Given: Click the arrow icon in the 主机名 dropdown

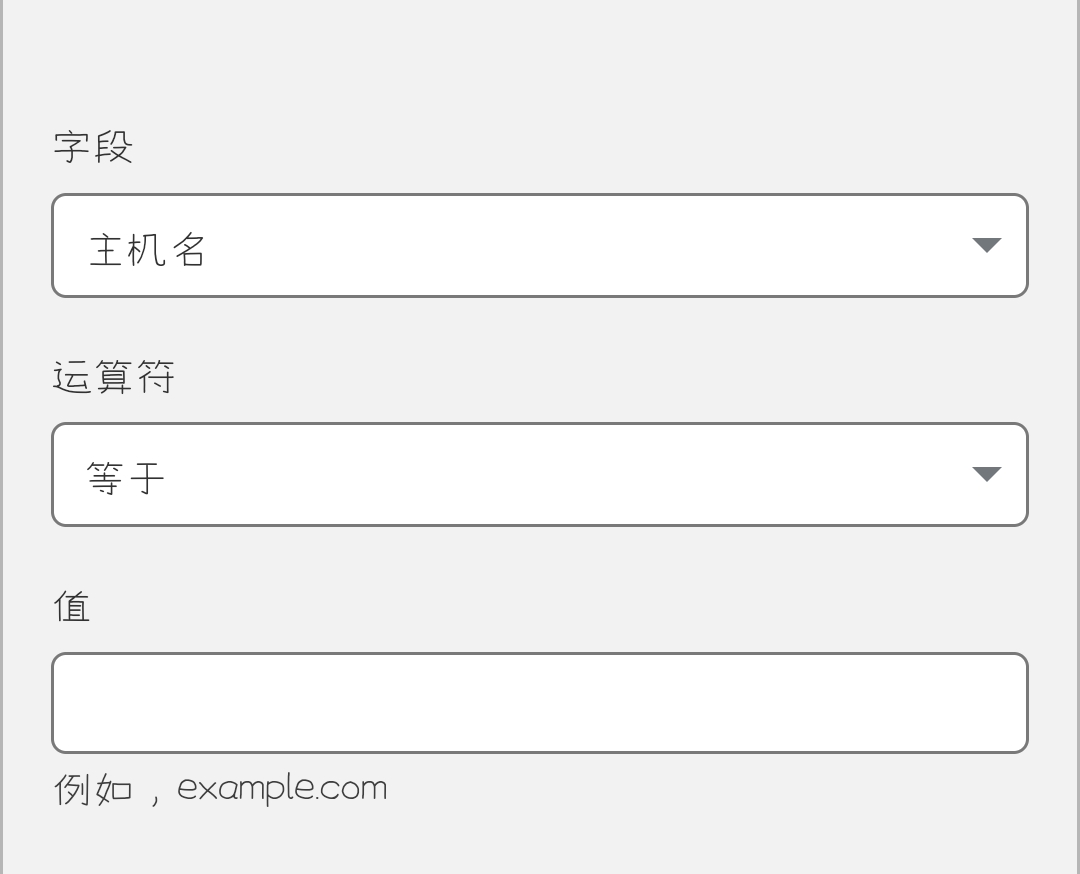Looking at the screenshot, I should click(986, 245).
